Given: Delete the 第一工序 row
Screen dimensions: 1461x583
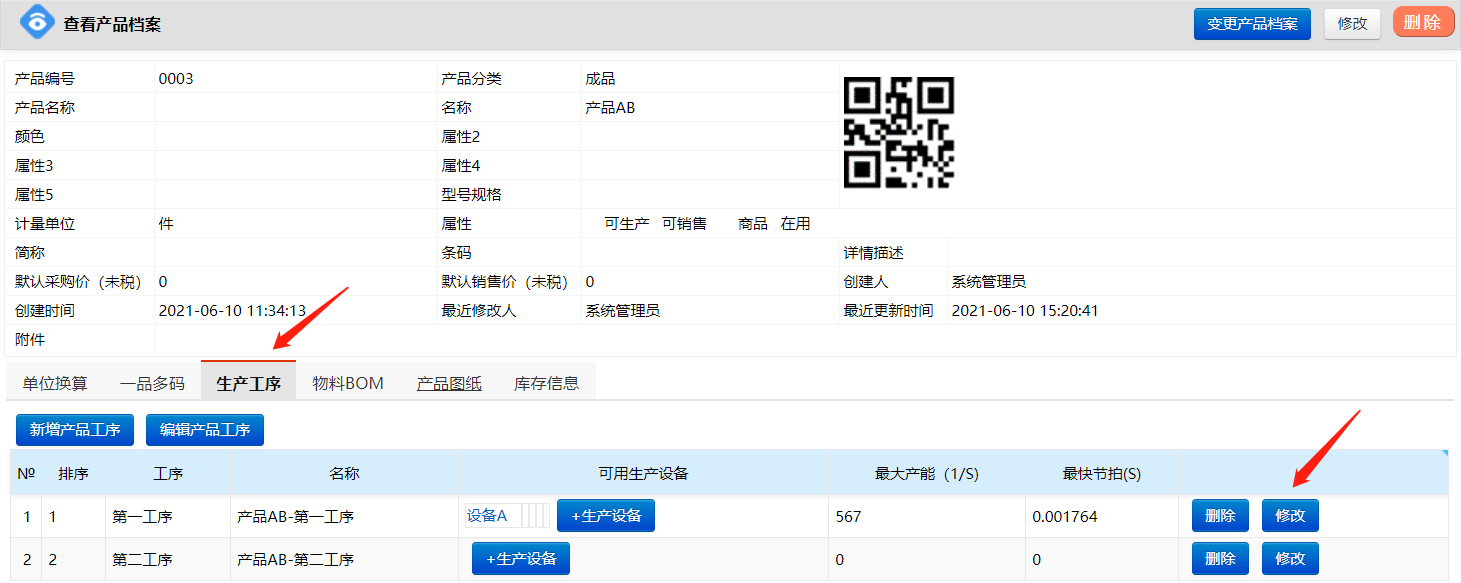Looking at the screenshot, I should click(x=1220, y=516).
